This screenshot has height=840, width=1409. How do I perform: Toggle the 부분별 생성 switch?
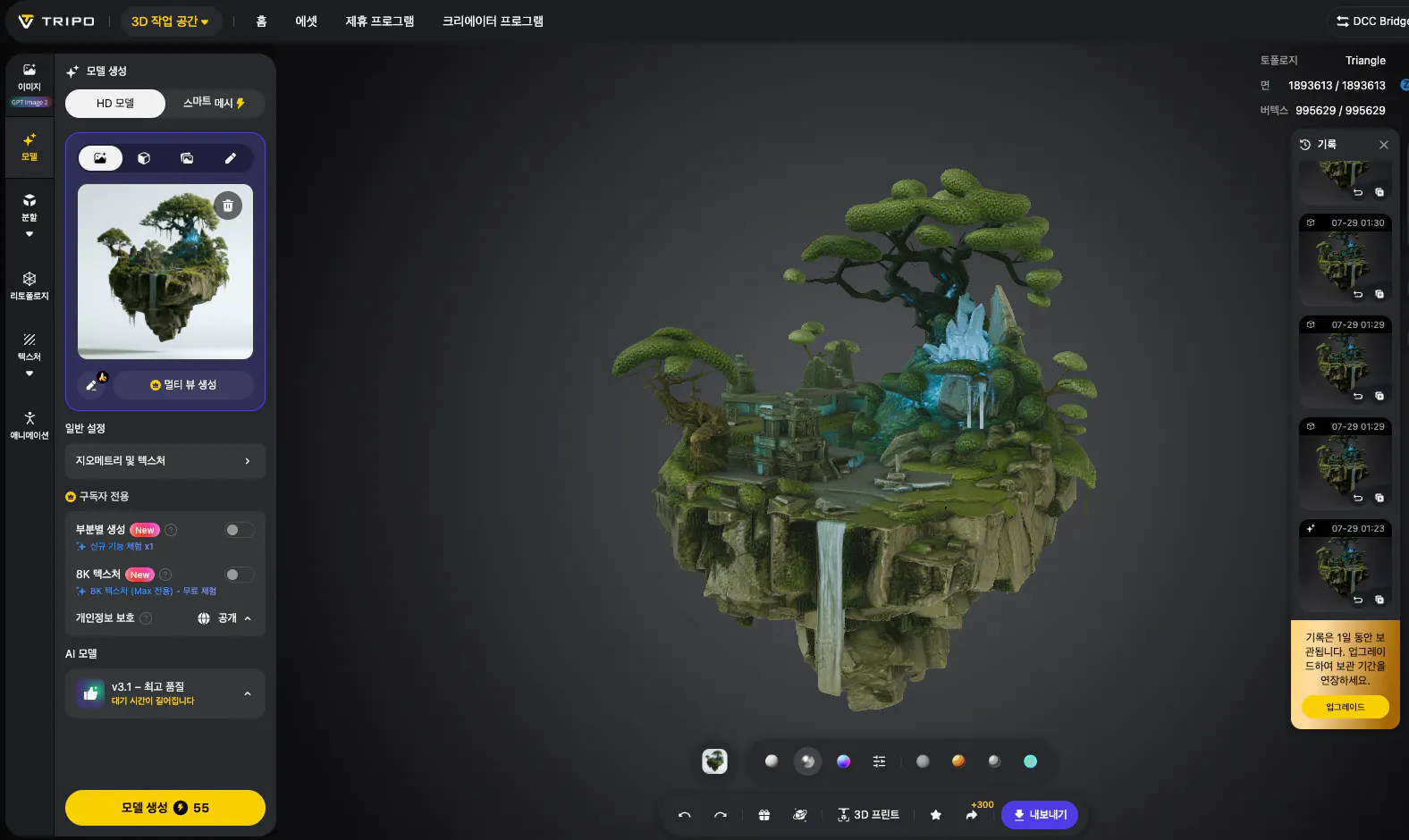(239, 530)
